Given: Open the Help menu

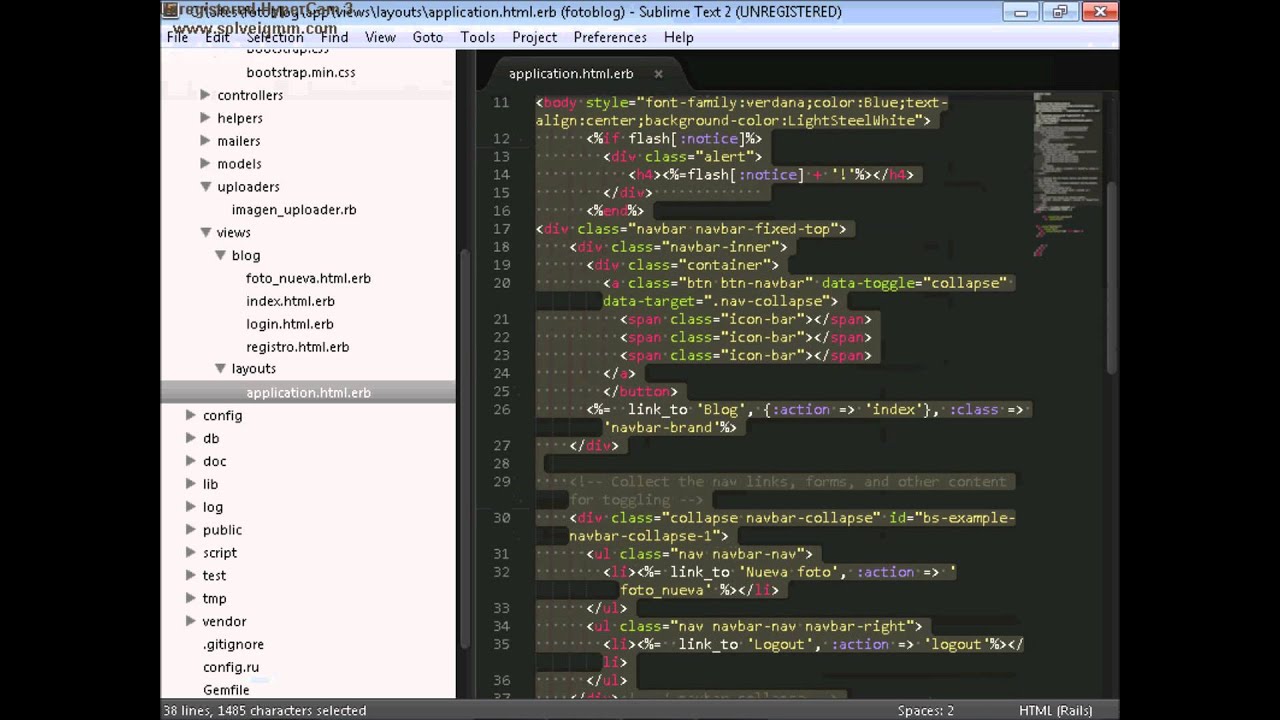Looking at the screenshot, I should [x=679, y=37].
